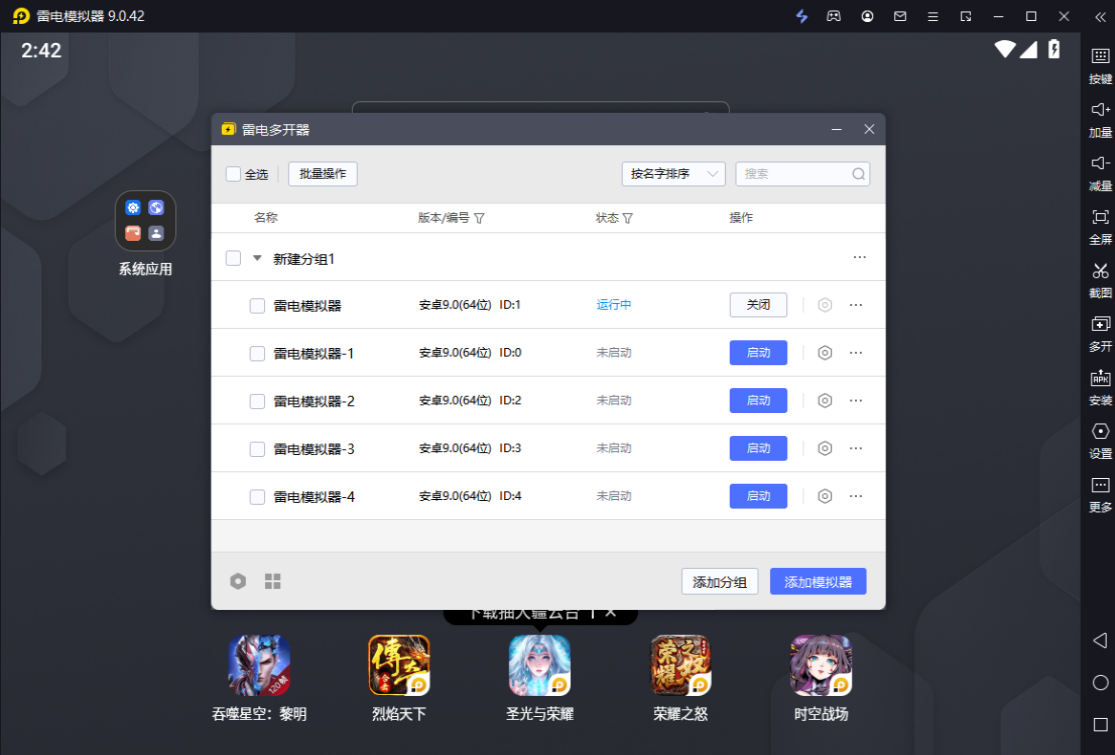The width and height of the screenshot is (1115, 755).
Task: Open 按键 keyboard mapping icon
Action: (1100, 57)
